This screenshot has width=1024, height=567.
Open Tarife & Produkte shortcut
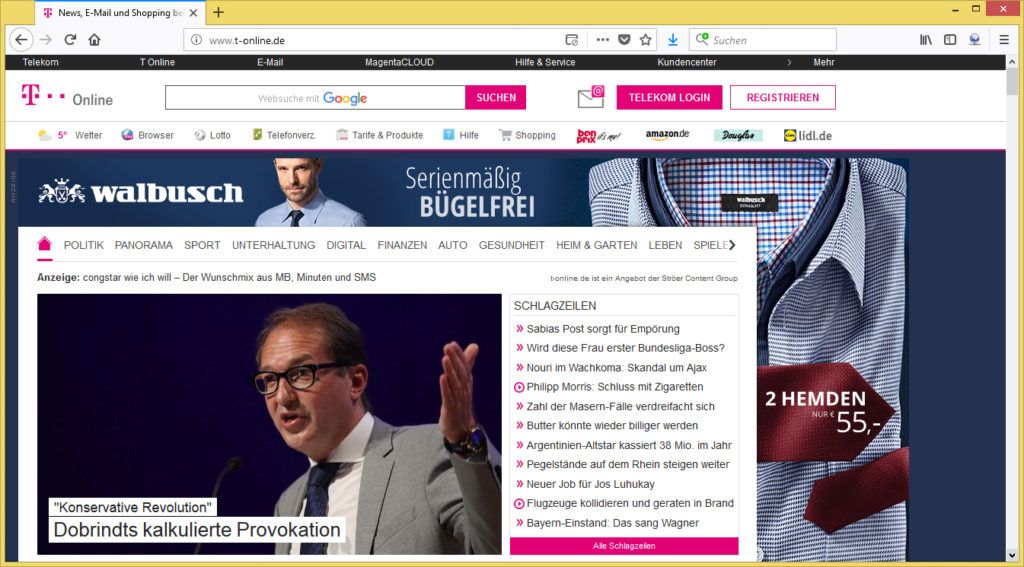pyautogui.click(x=379, y=135)
